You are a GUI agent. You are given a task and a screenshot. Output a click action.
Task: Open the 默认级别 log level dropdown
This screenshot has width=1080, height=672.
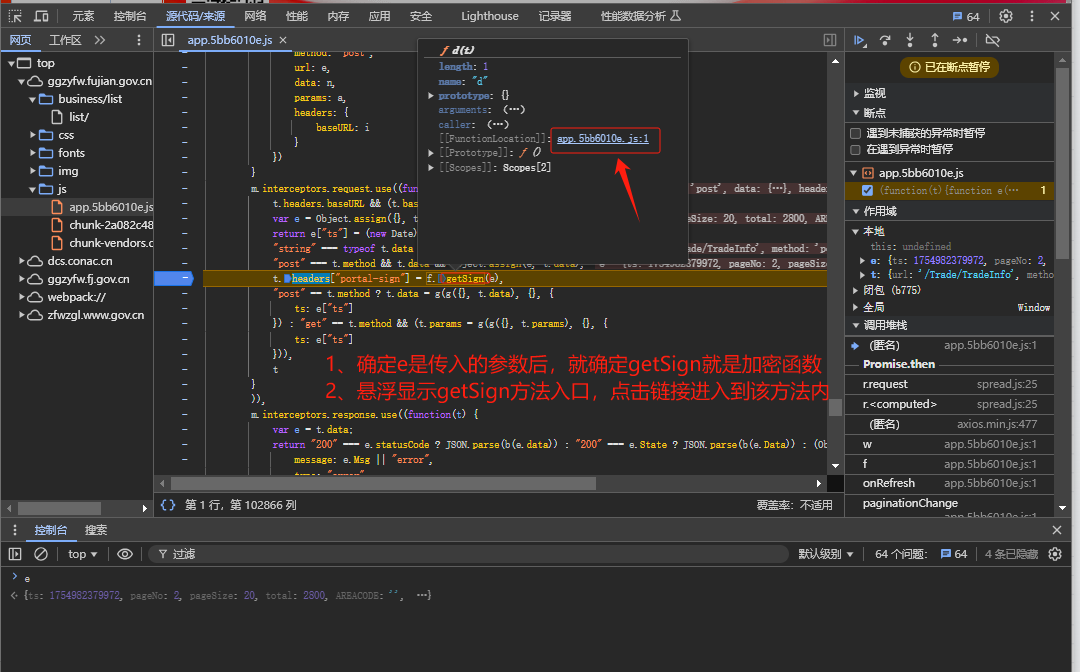tap(826, 554)
